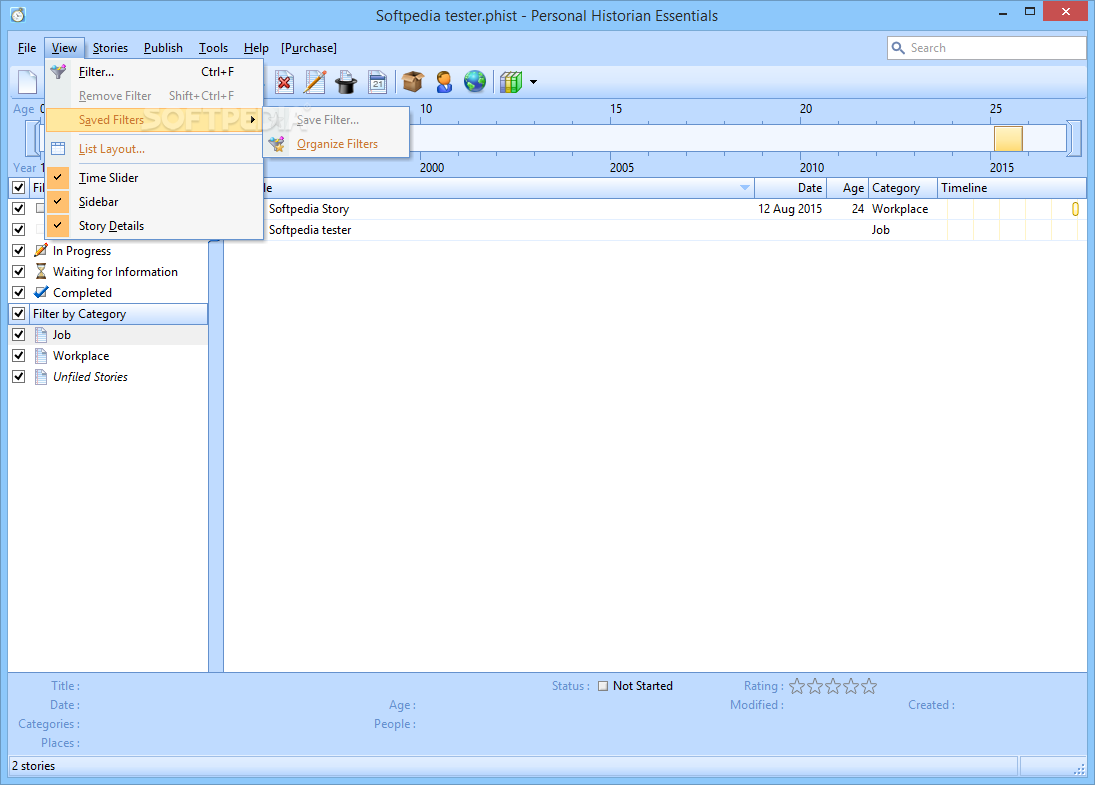The width and height of the screenshot is (1095, 785).
Task: Open the Tools menu
Action: (x=213, y=47)
